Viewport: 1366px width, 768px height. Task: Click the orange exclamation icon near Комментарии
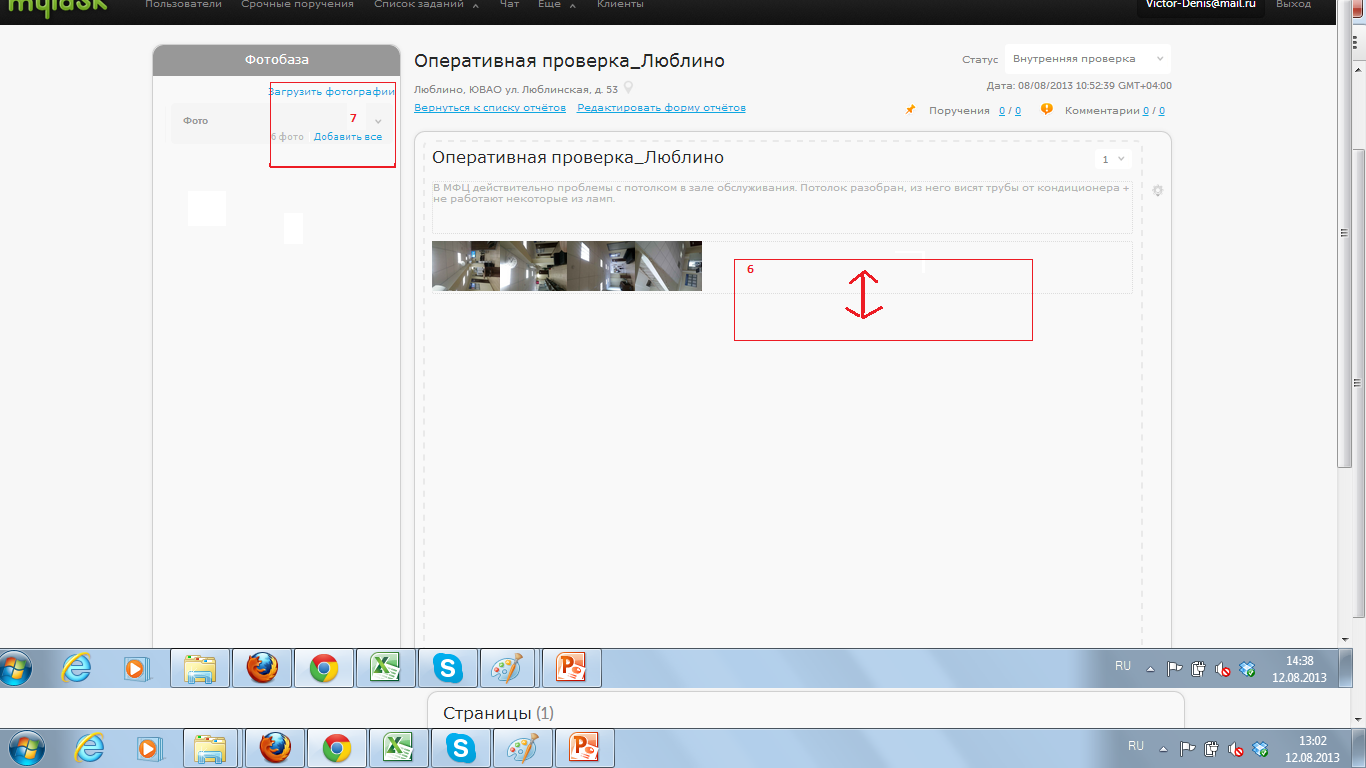[1047, 110]
